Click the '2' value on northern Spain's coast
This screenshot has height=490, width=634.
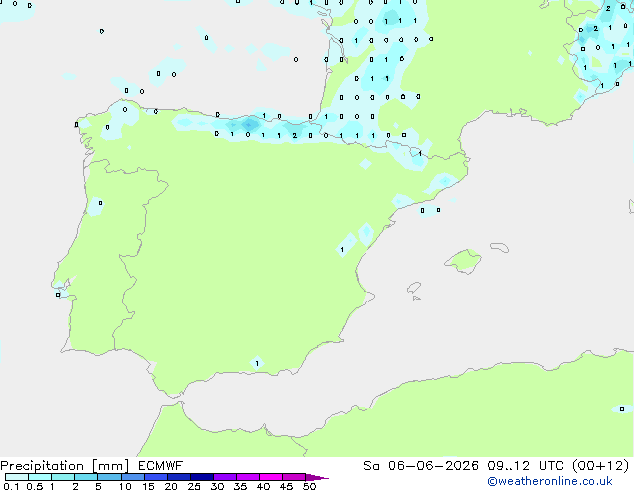tap(295, 135)
